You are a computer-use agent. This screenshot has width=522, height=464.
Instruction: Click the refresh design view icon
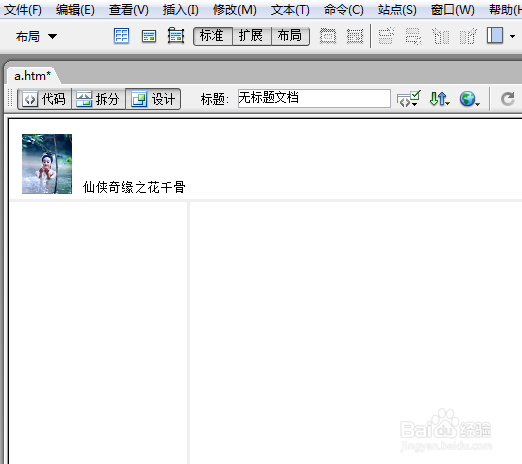tap(508, 99)
